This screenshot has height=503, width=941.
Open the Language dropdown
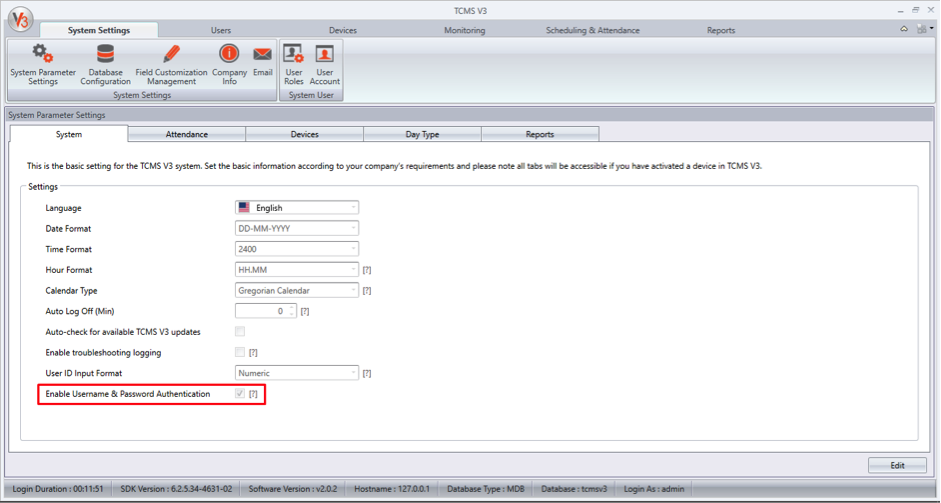click(297, 208)
